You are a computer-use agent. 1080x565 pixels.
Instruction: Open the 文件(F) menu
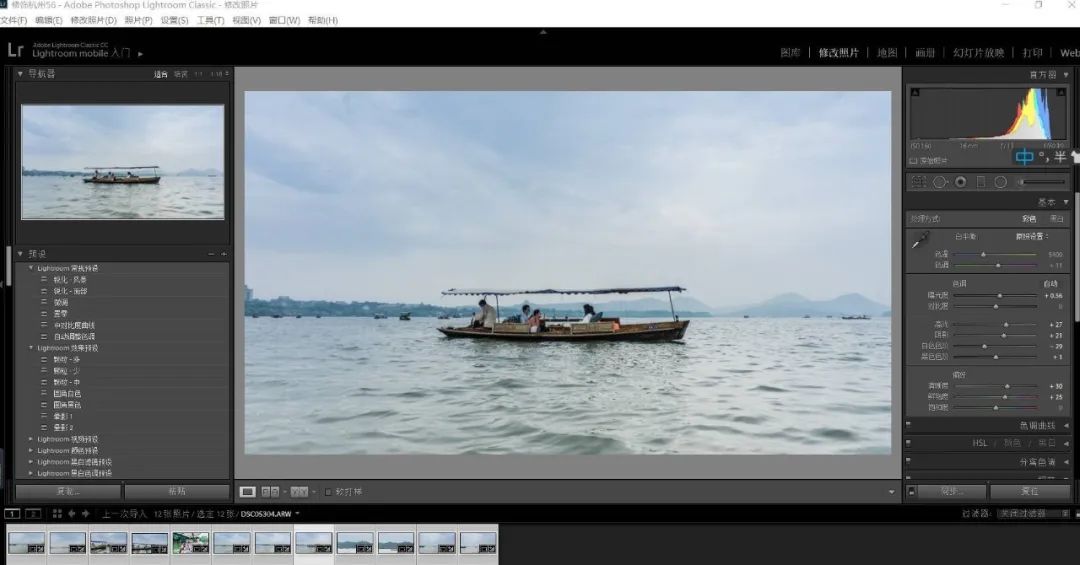[x=13, y=20]
